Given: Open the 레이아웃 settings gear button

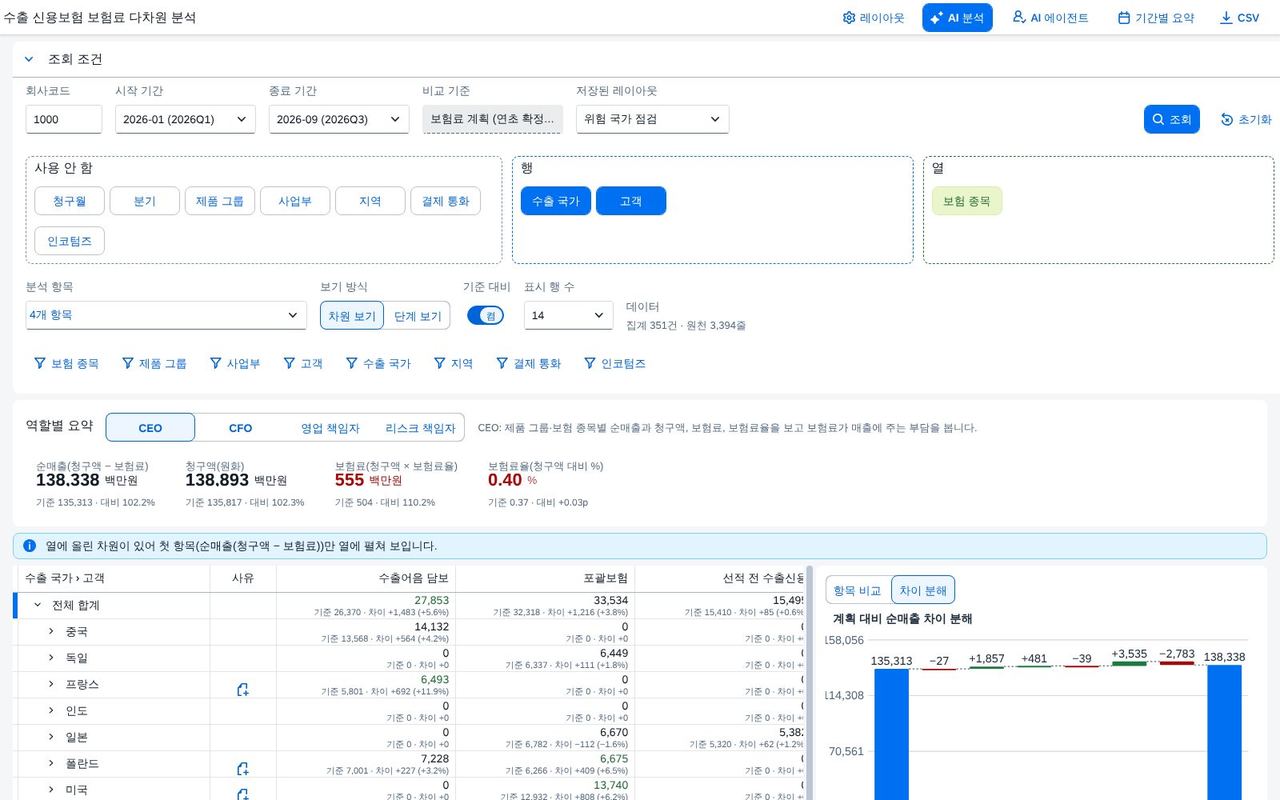Looking at the screenshot, I should [x=873, y=18].
